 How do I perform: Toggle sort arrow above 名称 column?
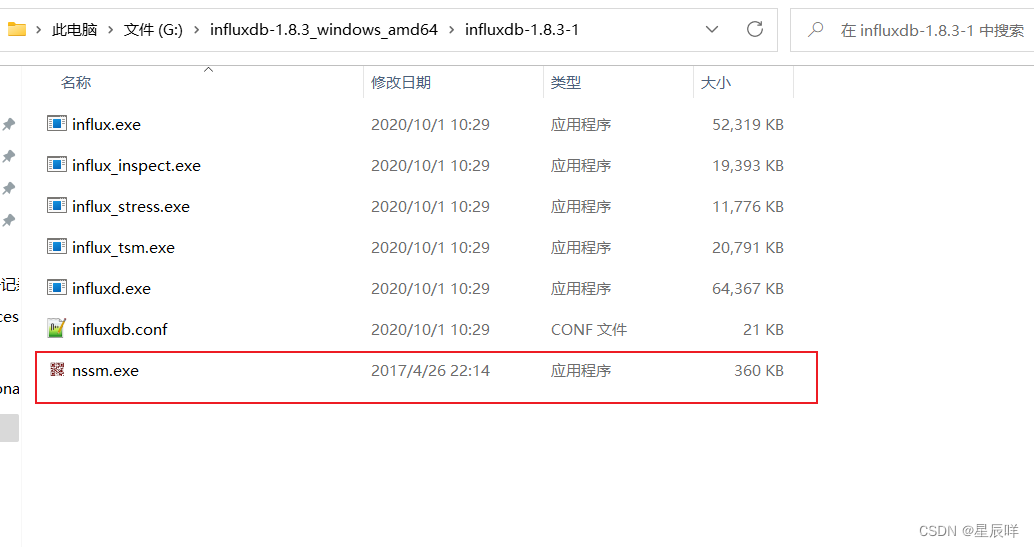point(208,69)
